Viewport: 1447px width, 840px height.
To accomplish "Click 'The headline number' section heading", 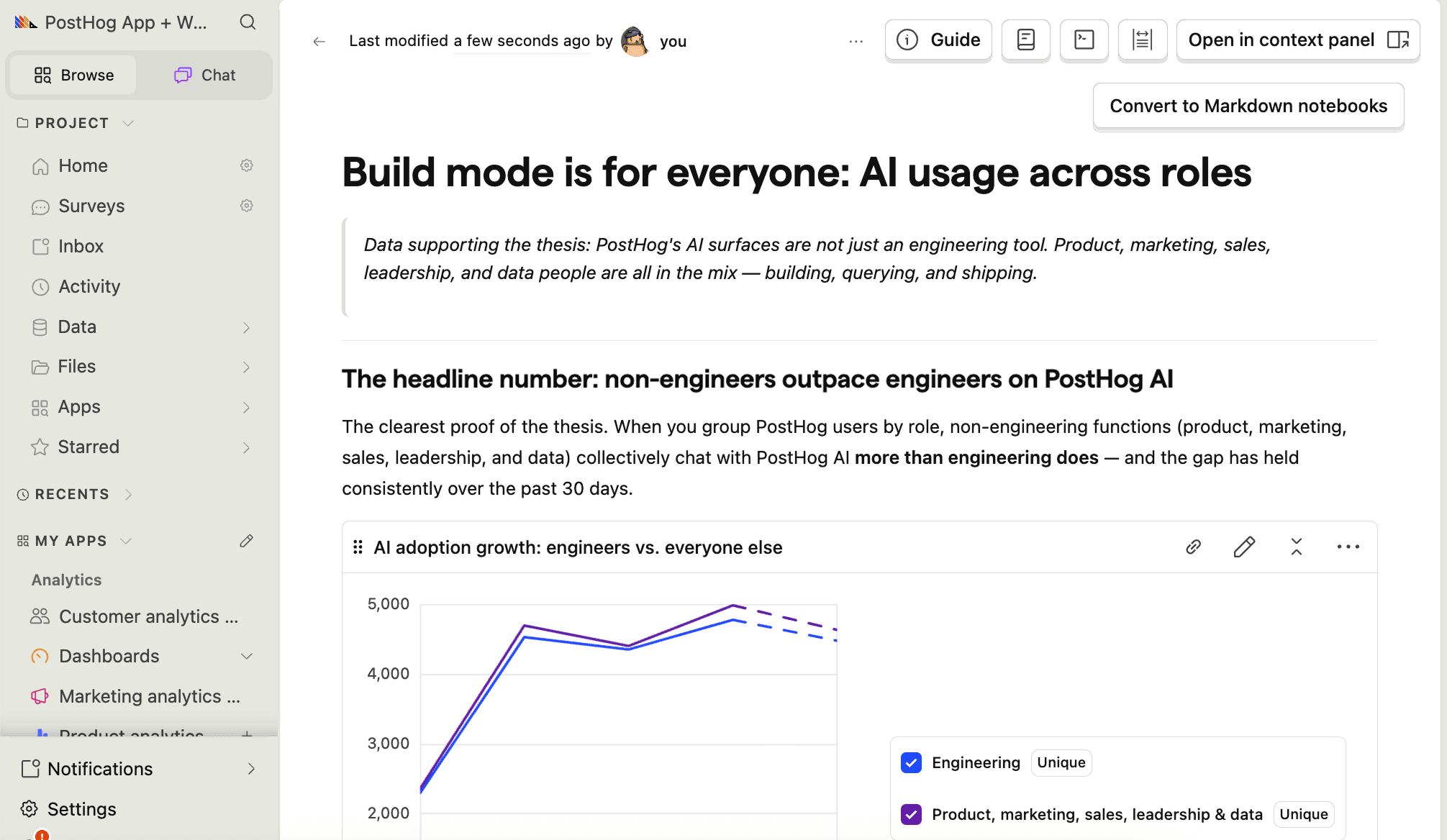I will coord(758,379).
